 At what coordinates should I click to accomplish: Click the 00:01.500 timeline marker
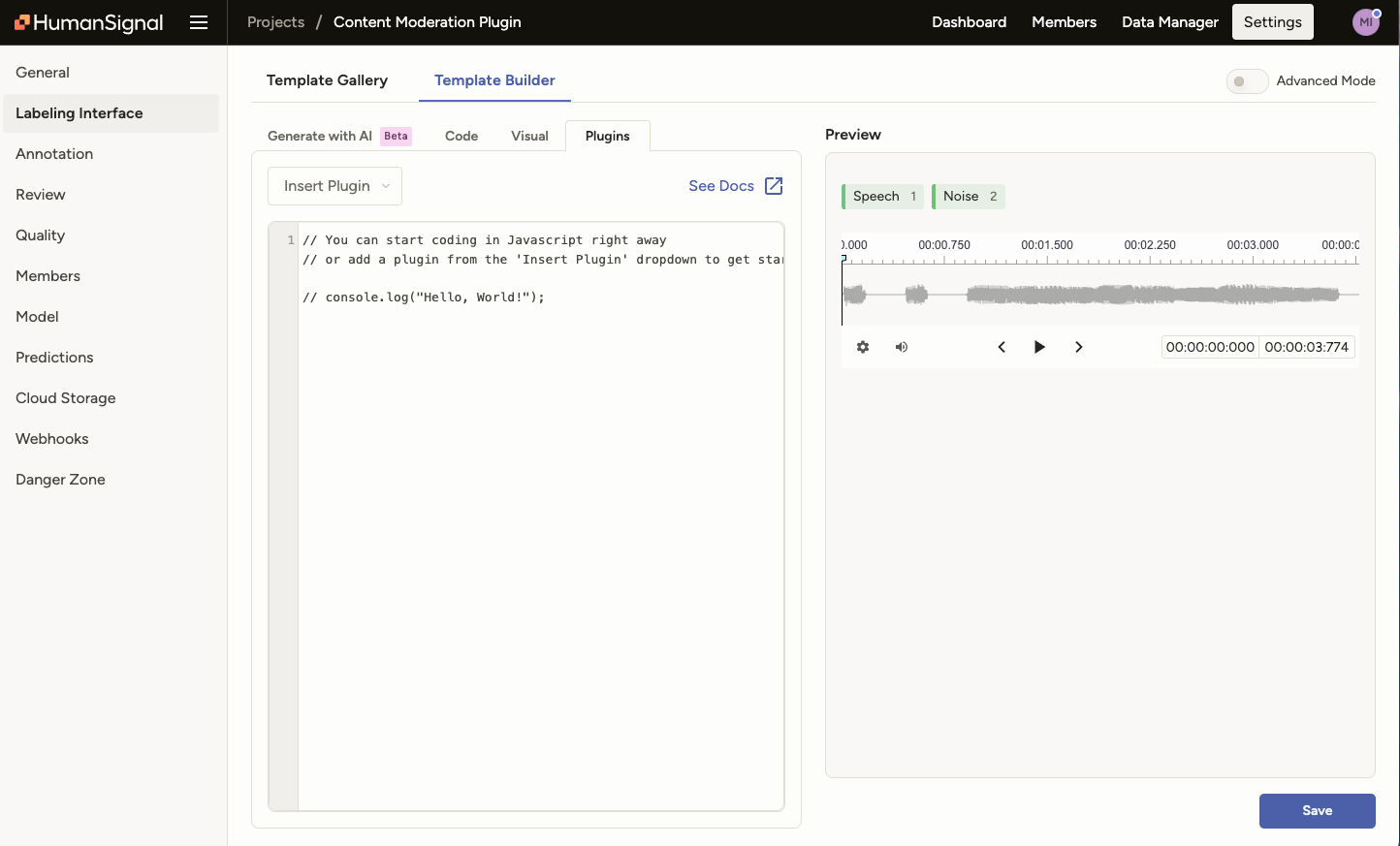tap(1047, 245)
